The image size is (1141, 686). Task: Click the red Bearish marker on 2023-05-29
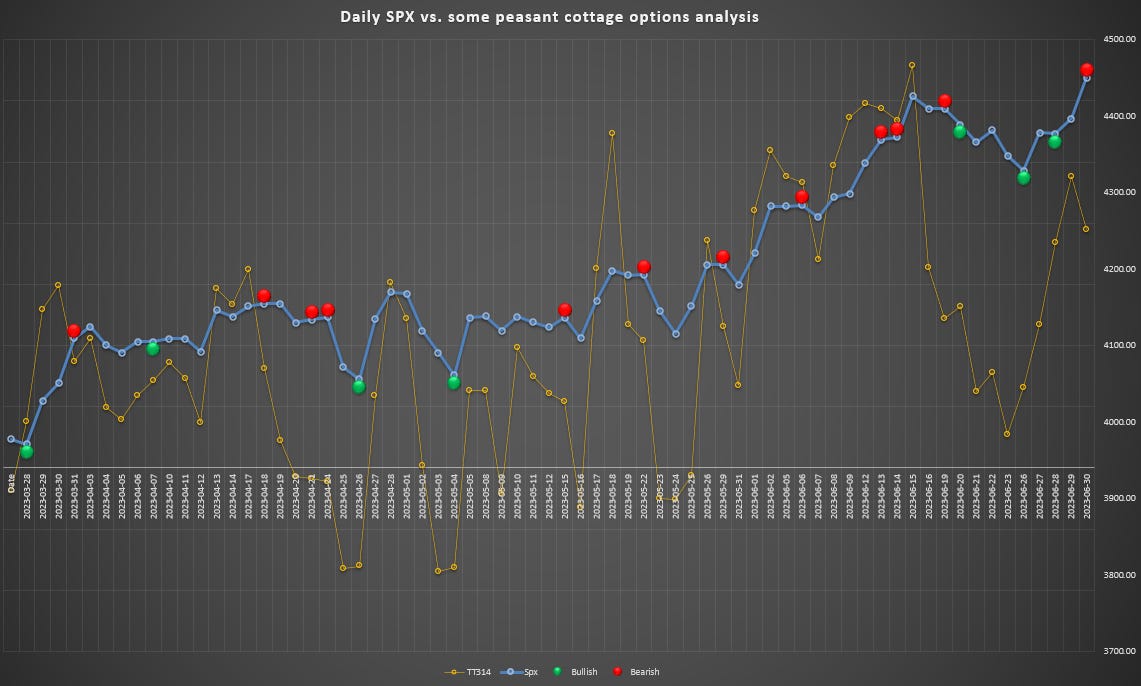(x=723, y=257)
